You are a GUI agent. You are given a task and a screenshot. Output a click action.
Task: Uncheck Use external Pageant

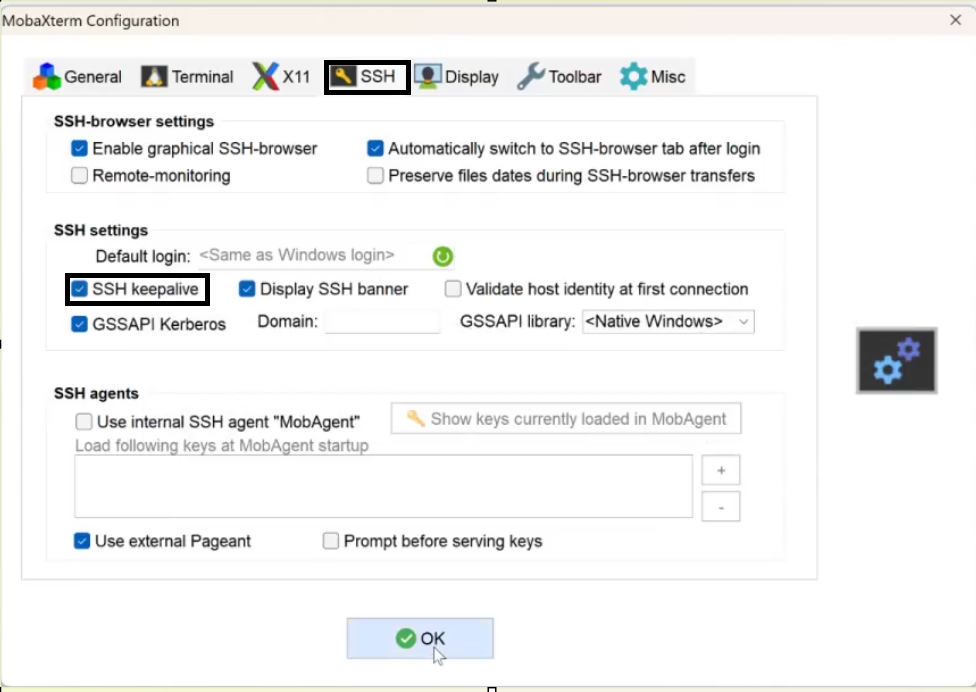[82, 541]
